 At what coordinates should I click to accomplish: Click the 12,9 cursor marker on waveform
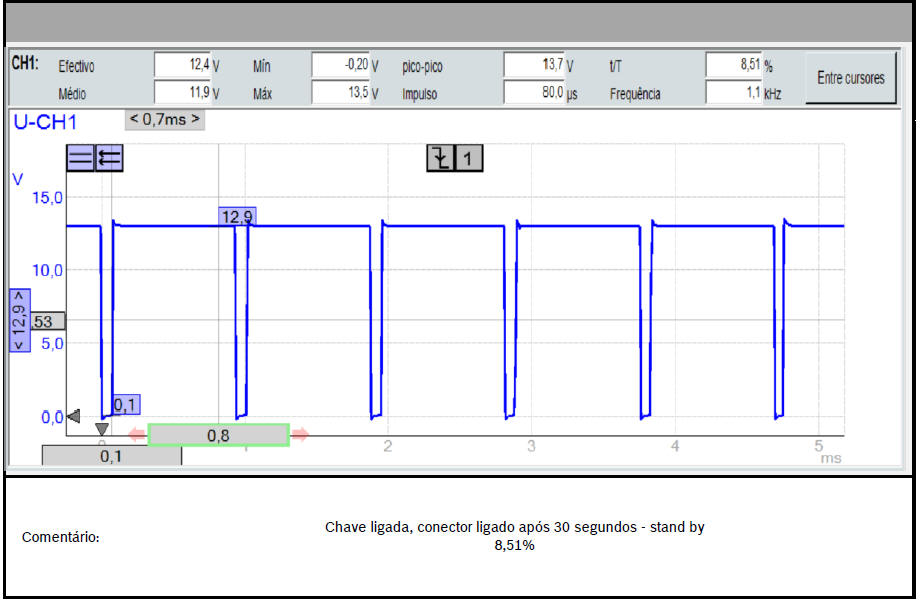click(237, 216)
